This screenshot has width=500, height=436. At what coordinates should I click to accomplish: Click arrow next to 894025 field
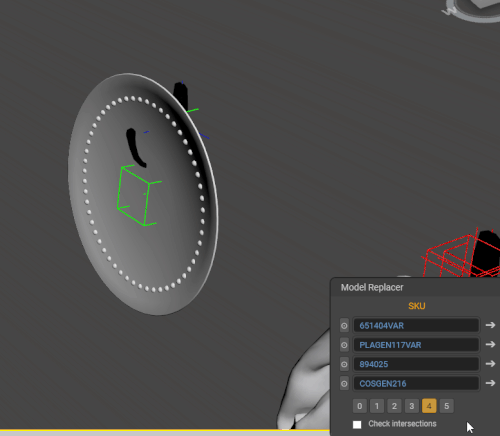pyautogui.click(x=490, y=364)
